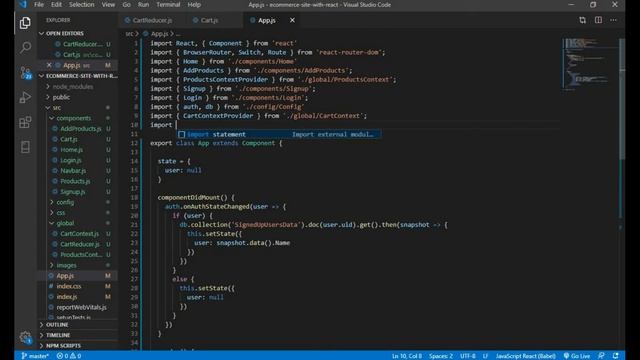Open the feedback icon in status bar
Image resolution: width=640 pixels, height=360 pixels.
(601, 356)
